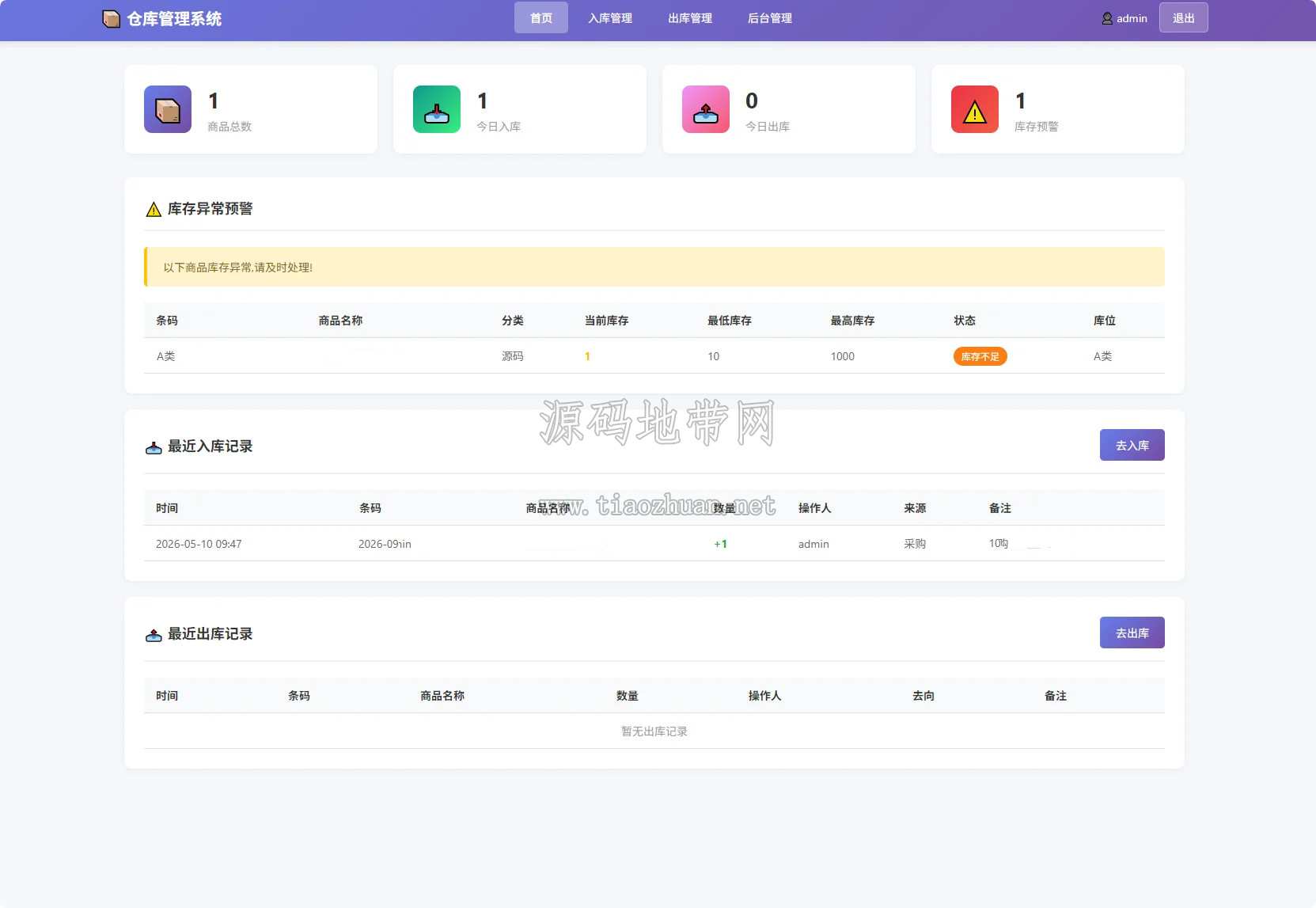Click the orange 库存不足 status badge

pyautogui.click(x=980, y=356)
